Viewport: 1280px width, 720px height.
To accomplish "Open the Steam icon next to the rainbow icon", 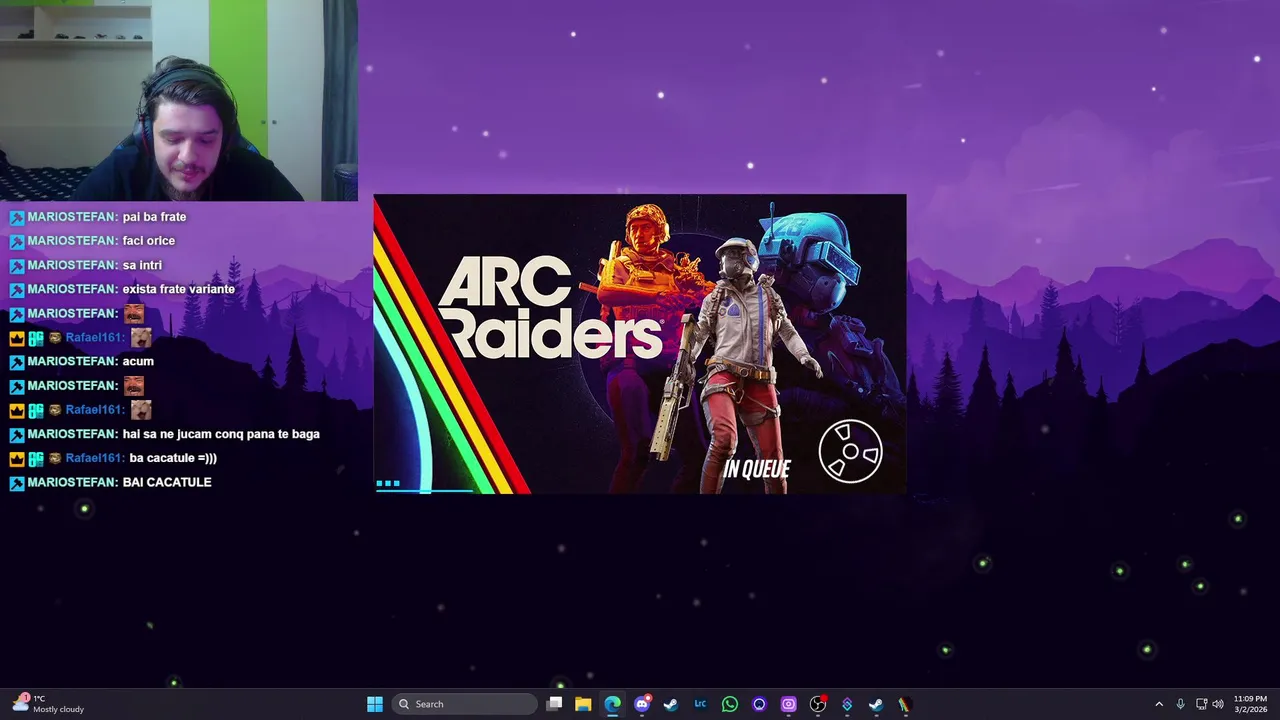I will click(876, 704).
